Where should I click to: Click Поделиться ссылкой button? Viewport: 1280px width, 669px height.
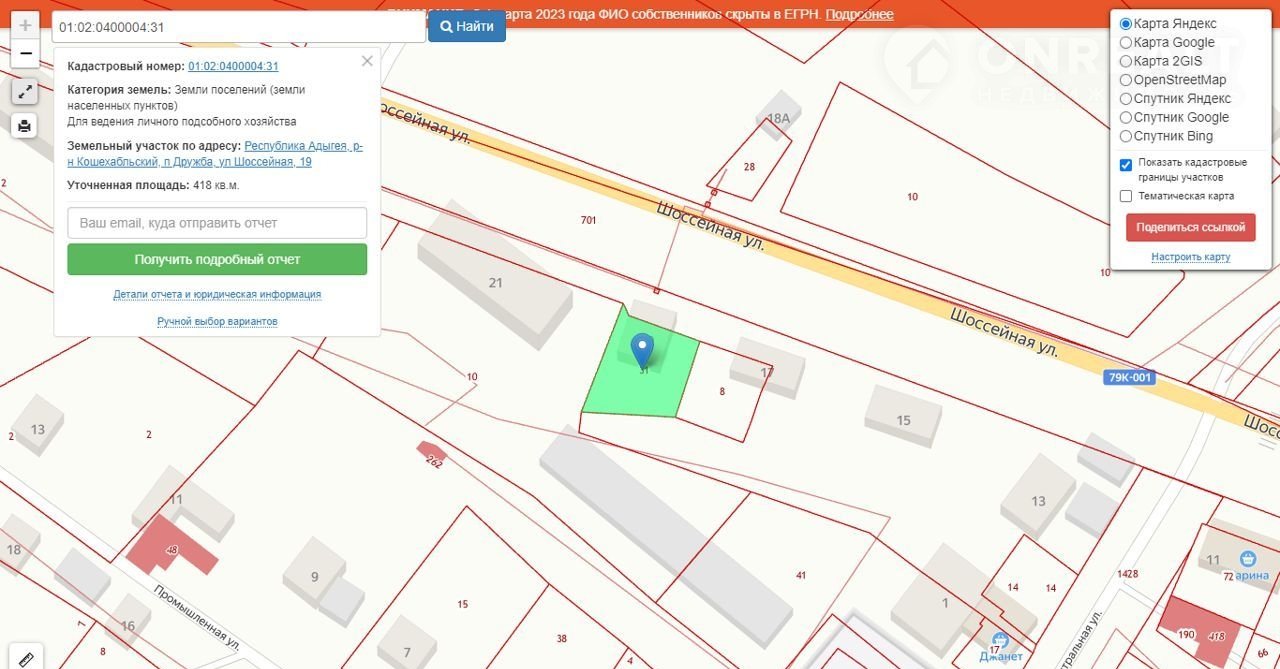pyautogui.click(x=1190, y=227)
